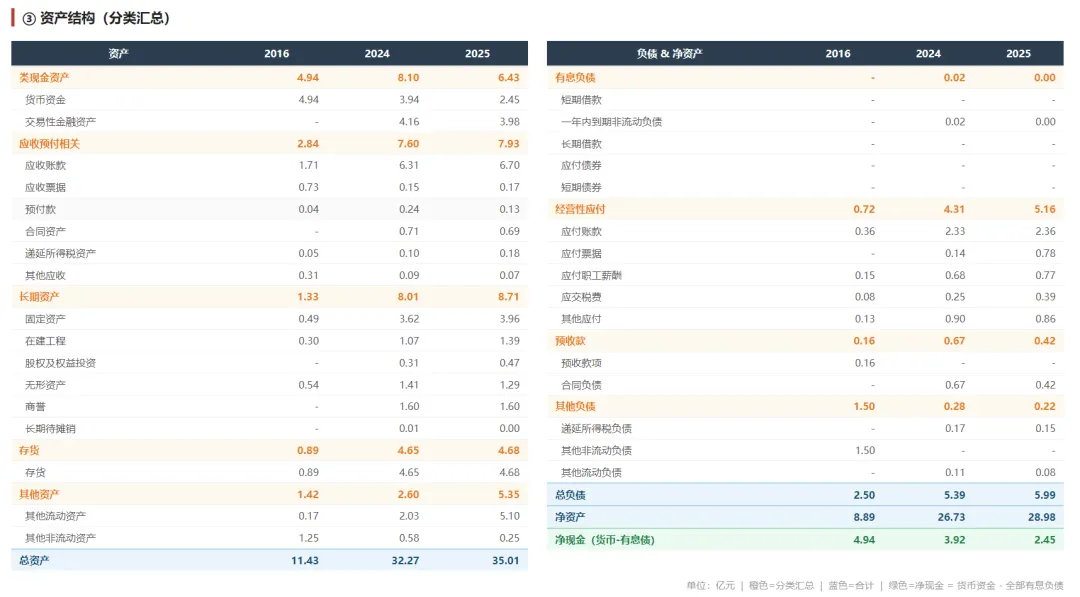This screenshot has width=1080, height=597.
Task: Click the 有息负债 category label
Action: (x=575, y=77)
